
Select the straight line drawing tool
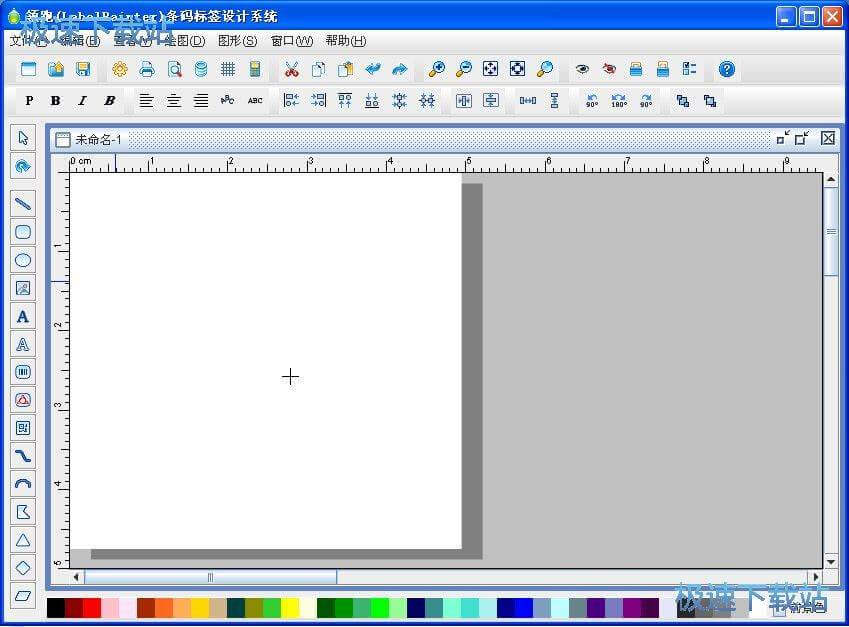23,204
